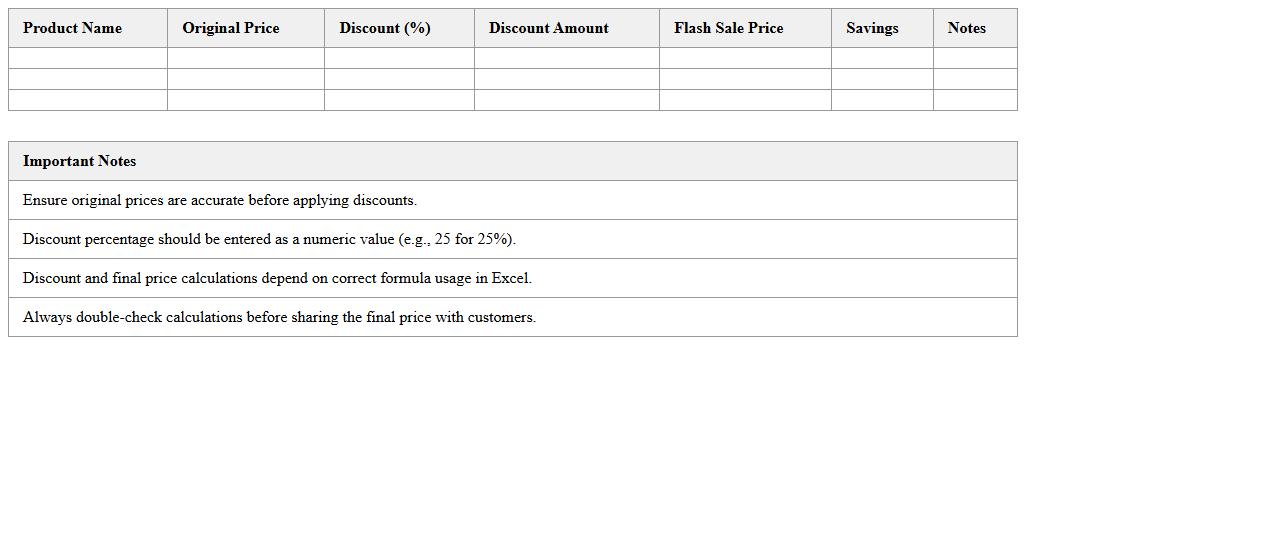Click the Discount (%) header cell
This screenshot has height=550, width=1278.
[400, 28]
